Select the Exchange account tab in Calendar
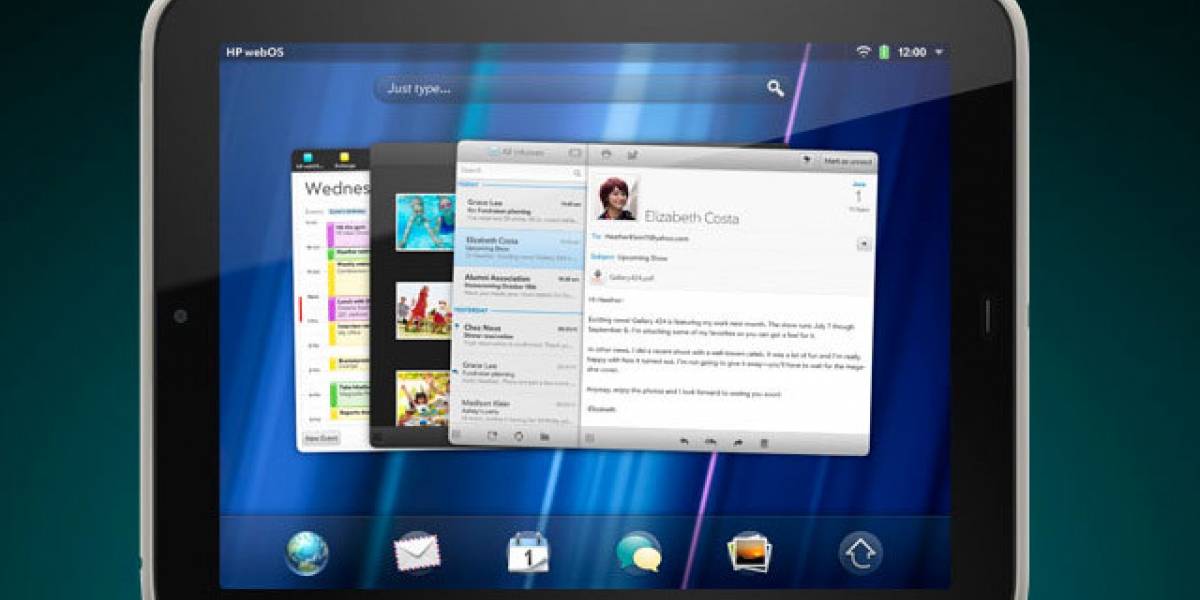Image resolution: width=1200 pixels, height=600 pixels. [x=345, y=159]
